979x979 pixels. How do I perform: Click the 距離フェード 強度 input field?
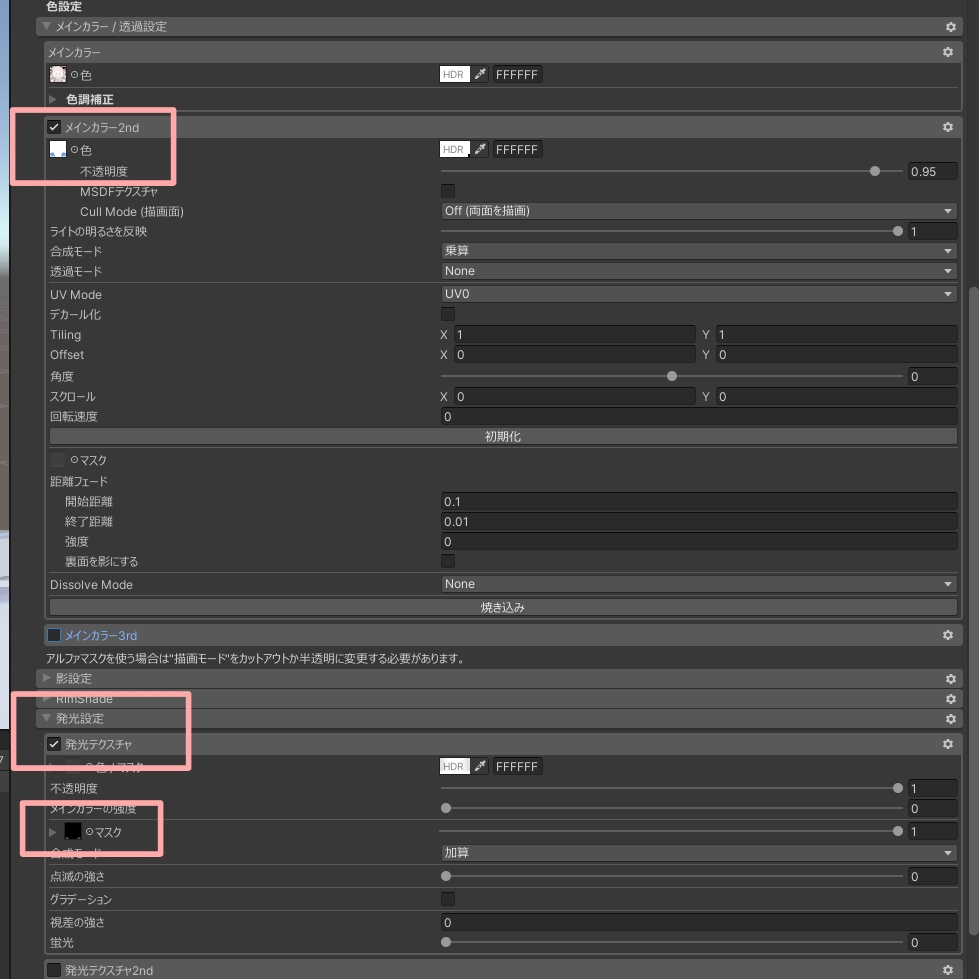699,541
